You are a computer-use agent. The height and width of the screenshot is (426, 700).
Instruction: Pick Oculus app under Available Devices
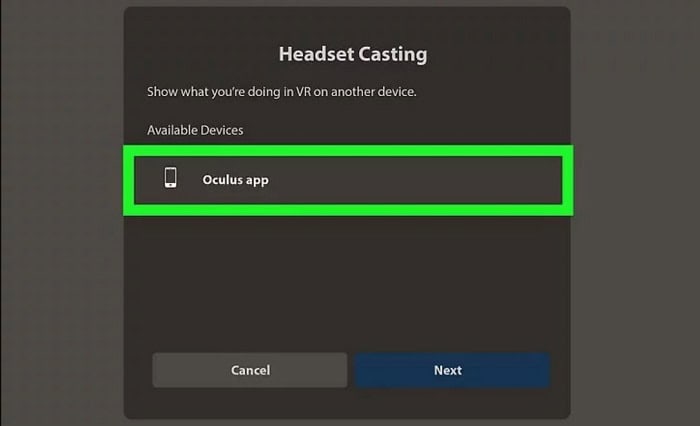(348, 180)
